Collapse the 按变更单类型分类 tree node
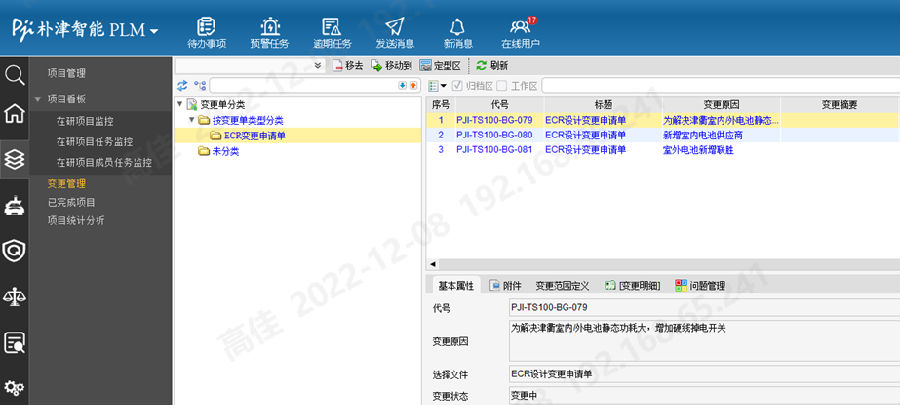This screenshot has width=900, height=405. point(192,120)
